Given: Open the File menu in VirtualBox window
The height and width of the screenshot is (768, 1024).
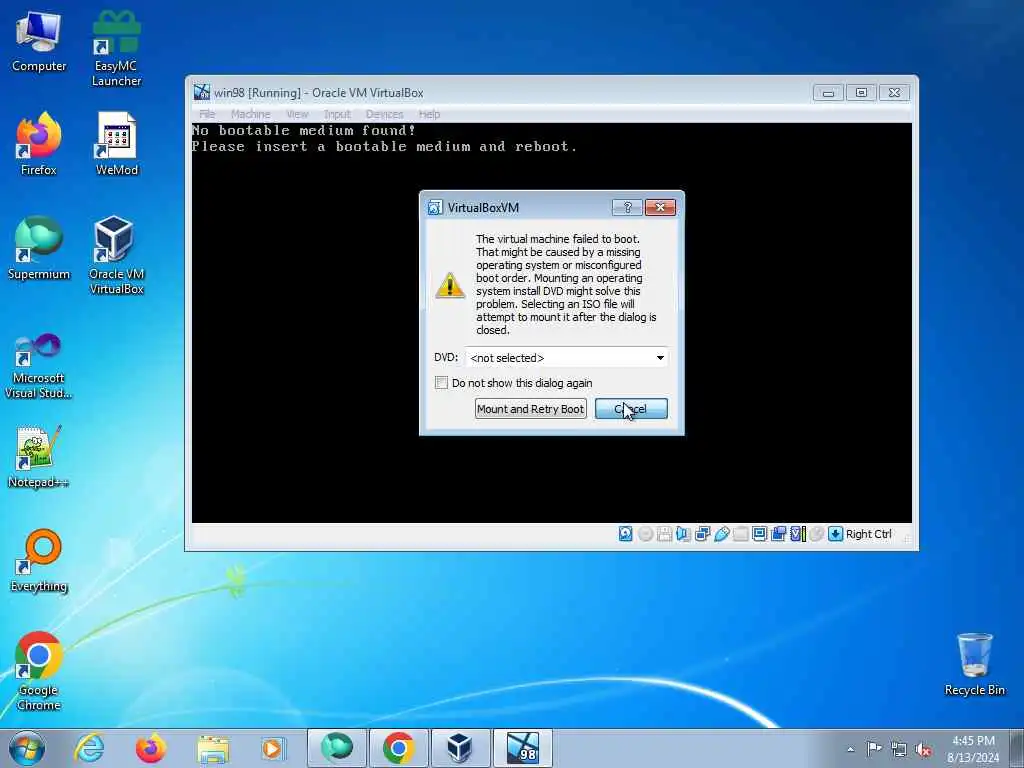Looking at the screenshot, I should [x=207, y=114].
